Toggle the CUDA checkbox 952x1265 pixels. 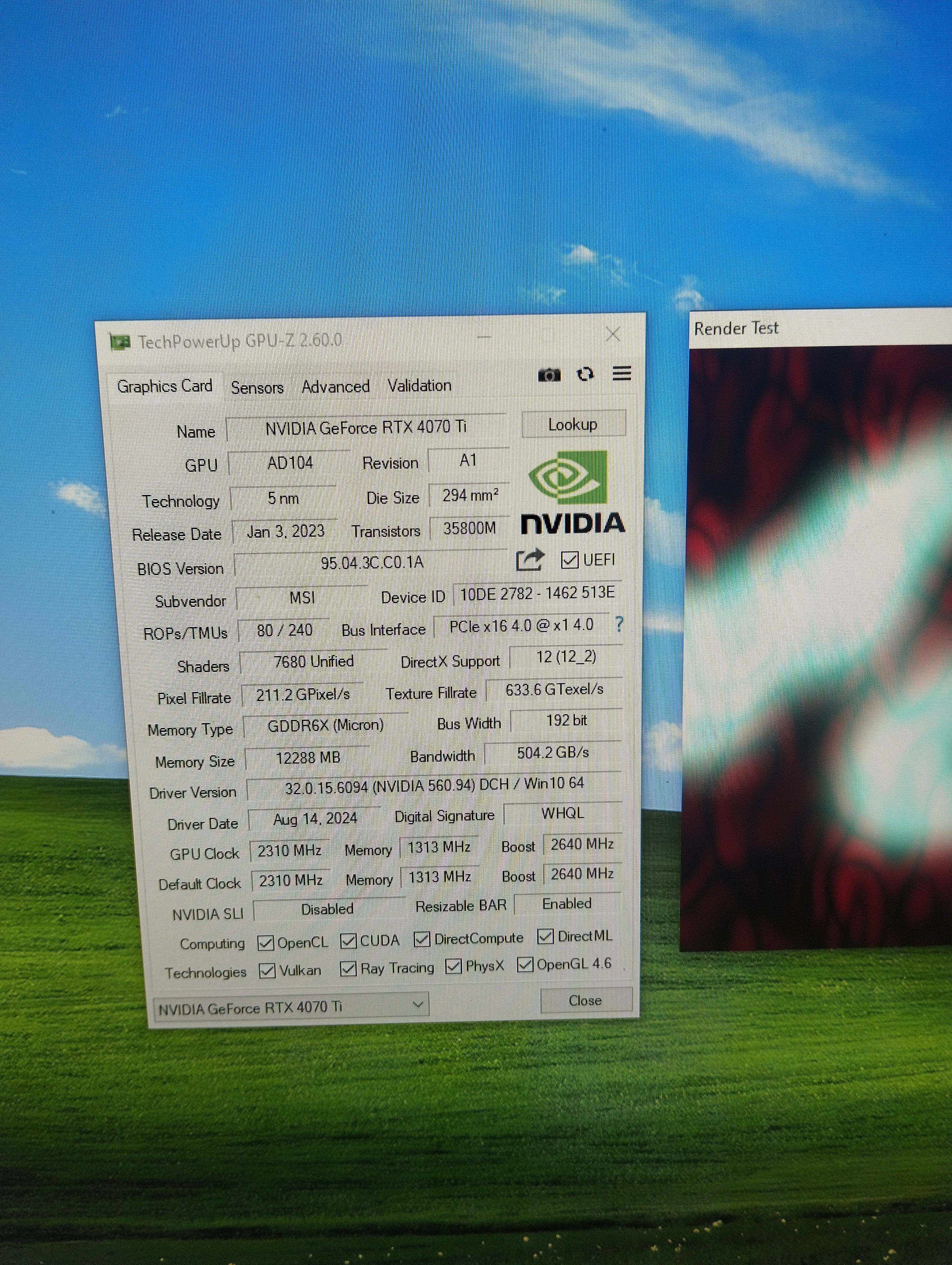click(348, 941)
